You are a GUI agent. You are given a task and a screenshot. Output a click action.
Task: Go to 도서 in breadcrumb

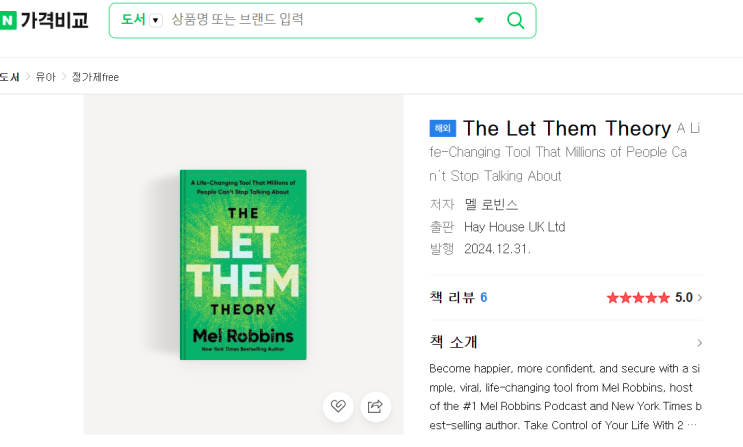pyautogui.click(x=9, y=77)
